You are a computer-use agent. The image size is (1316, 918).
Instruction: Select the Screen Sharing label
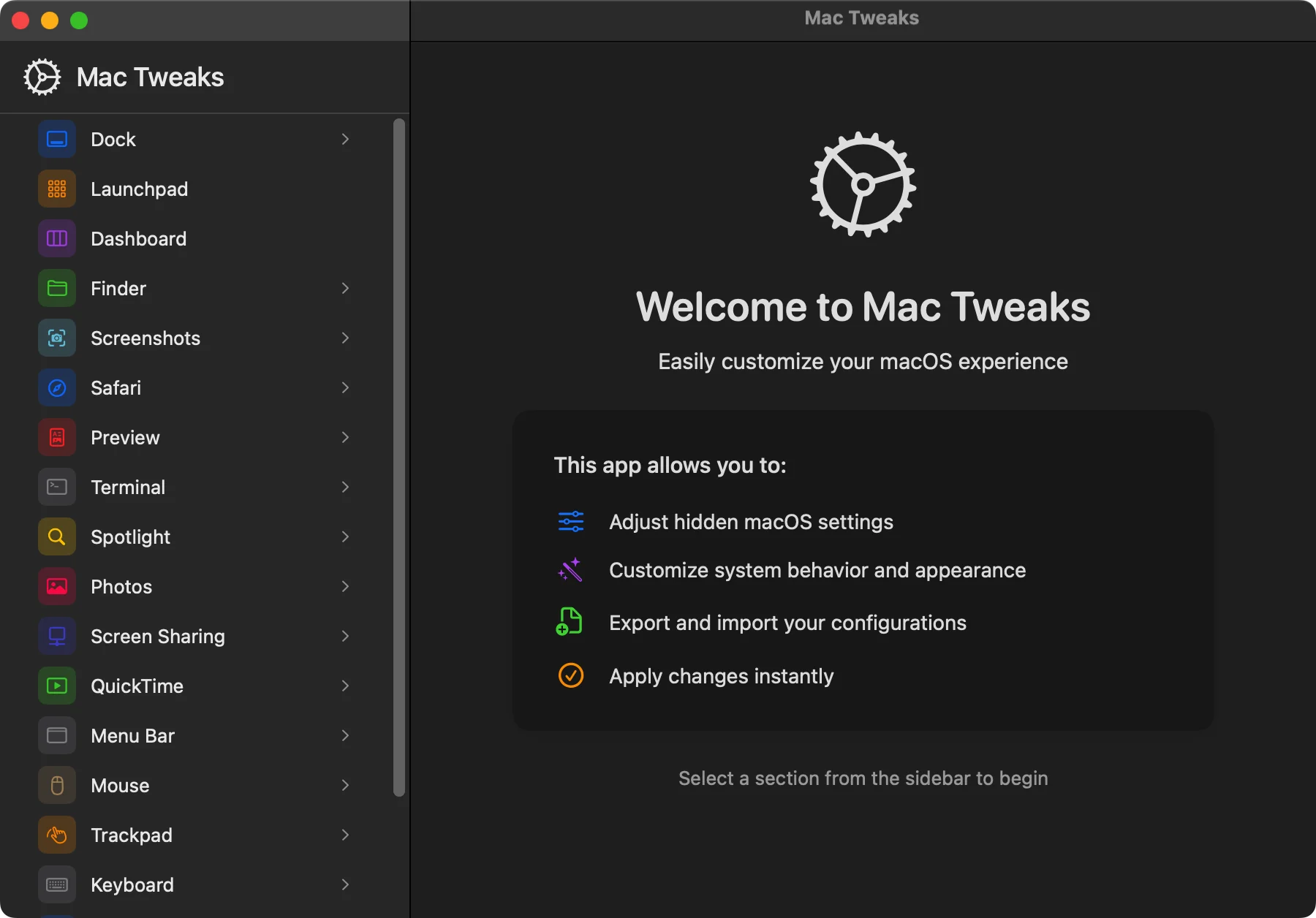click(158, 636)
